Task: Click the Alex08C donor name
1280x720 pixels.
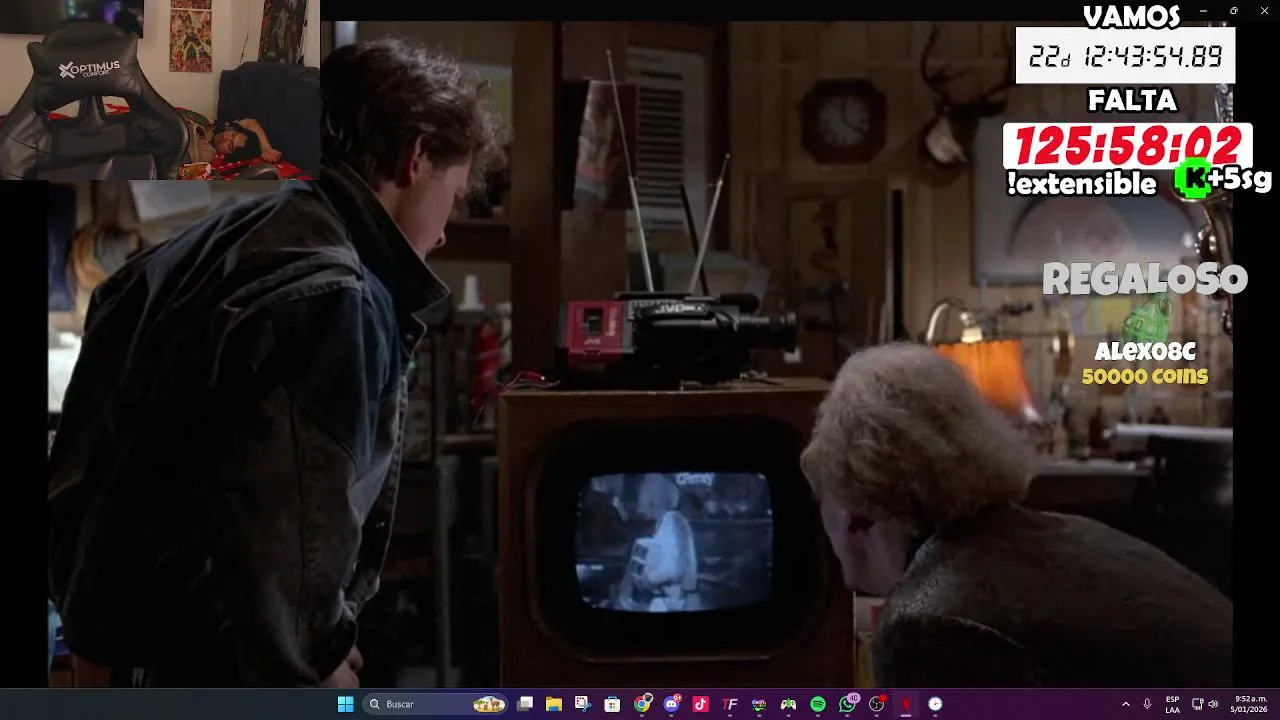Action: [x=1145, y=351]
